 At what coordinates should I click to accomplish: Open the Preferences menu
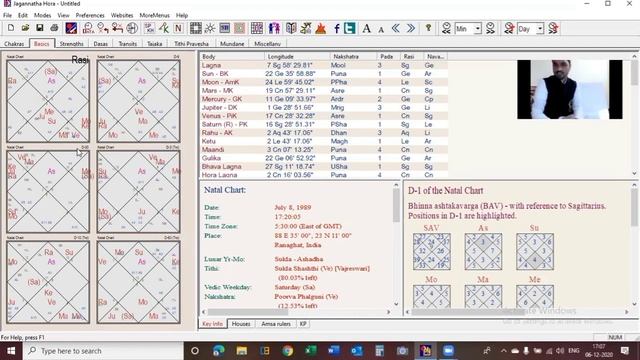click(x=90, y=15)
